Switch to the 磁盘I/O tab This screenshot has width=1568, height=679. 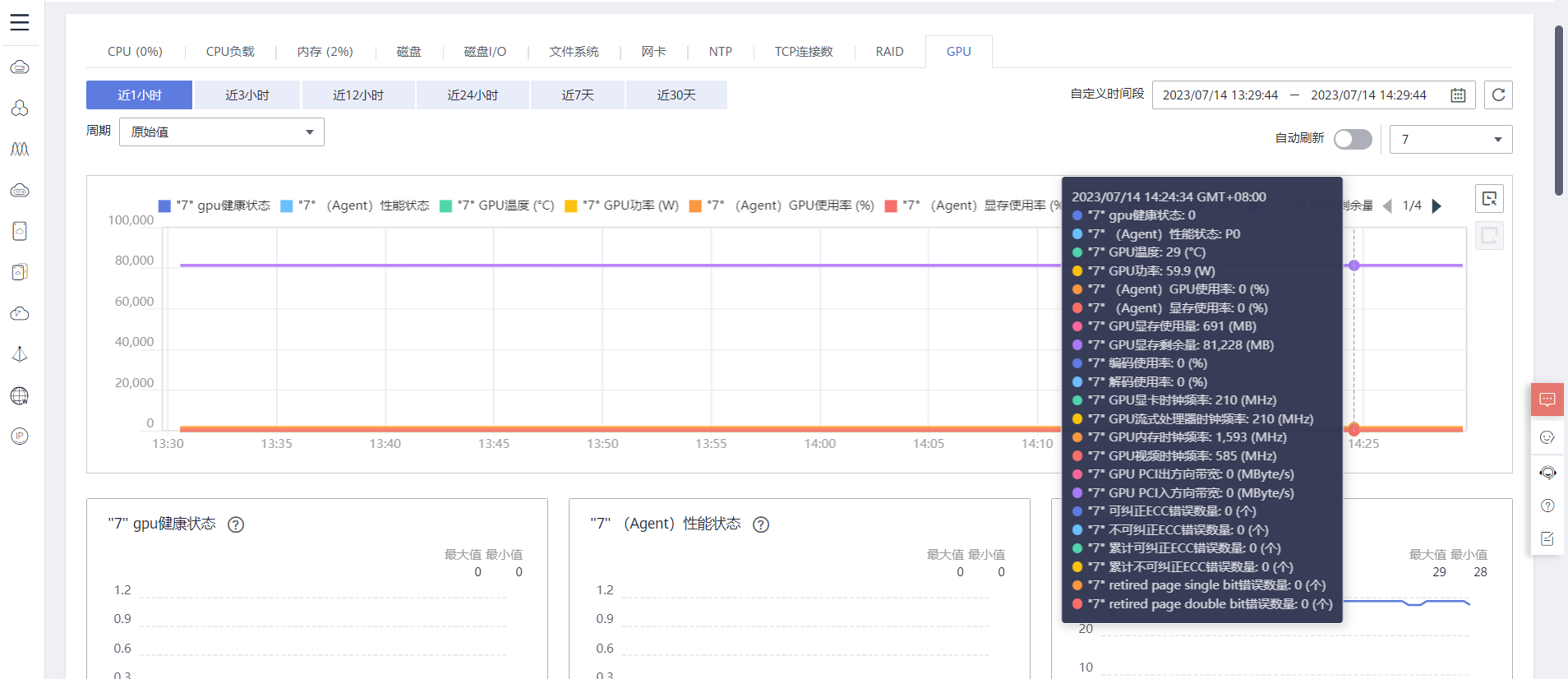coord(485,51)
